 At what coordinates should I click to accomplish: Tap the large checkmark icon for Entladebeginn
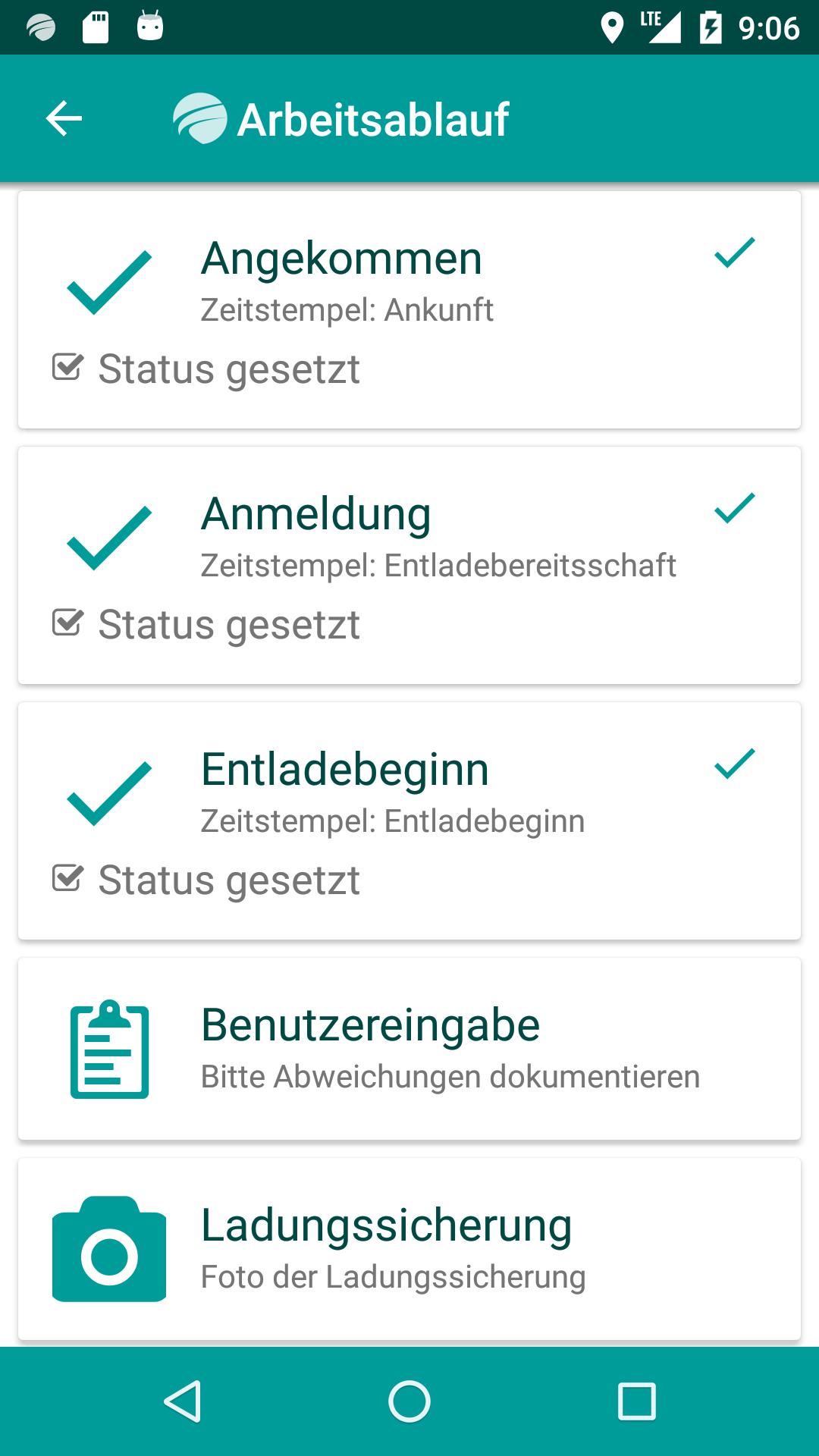click(x=109, y=793)
